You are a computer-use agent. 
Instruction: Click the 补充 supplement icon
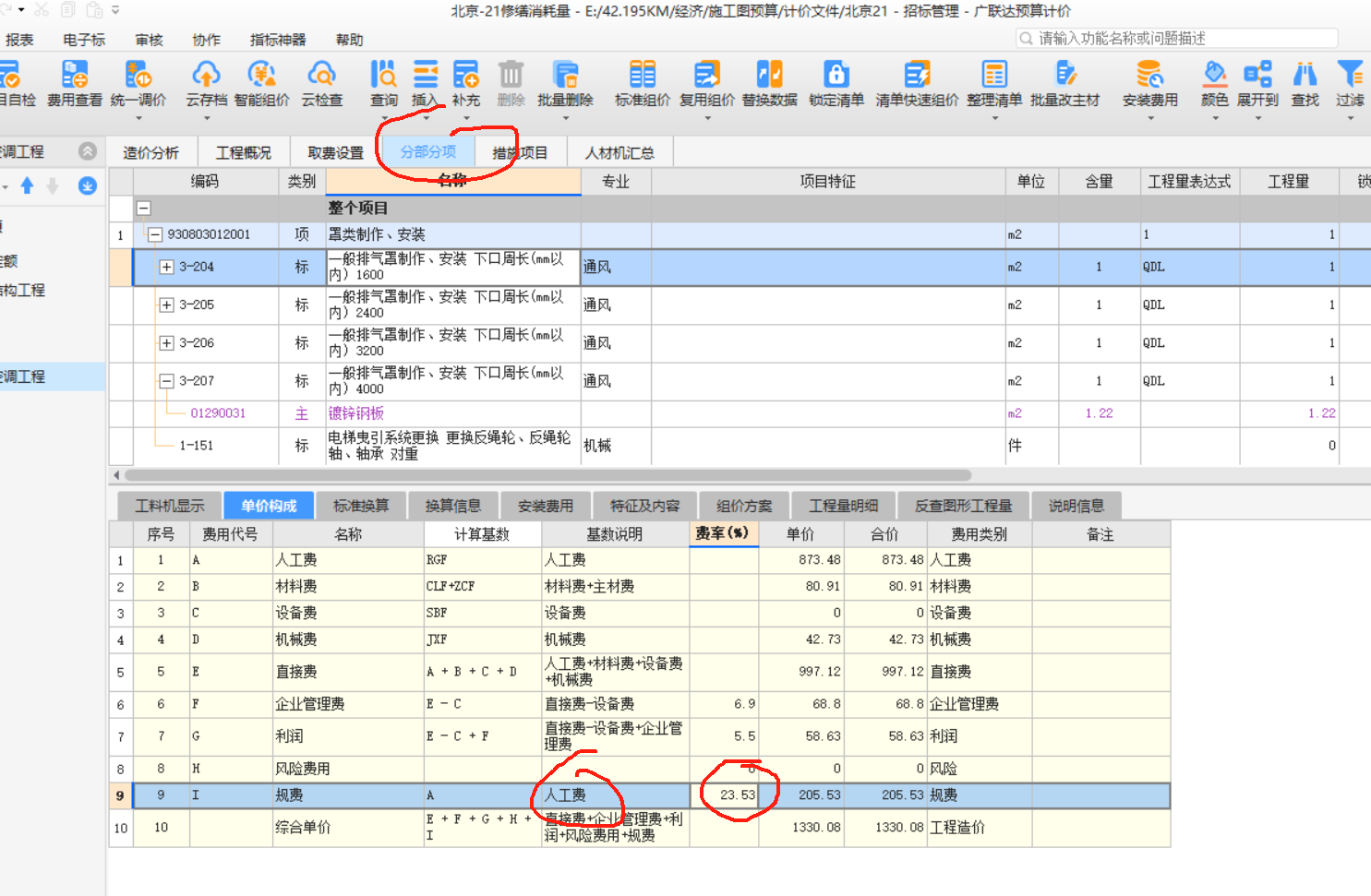coord(466,83)
